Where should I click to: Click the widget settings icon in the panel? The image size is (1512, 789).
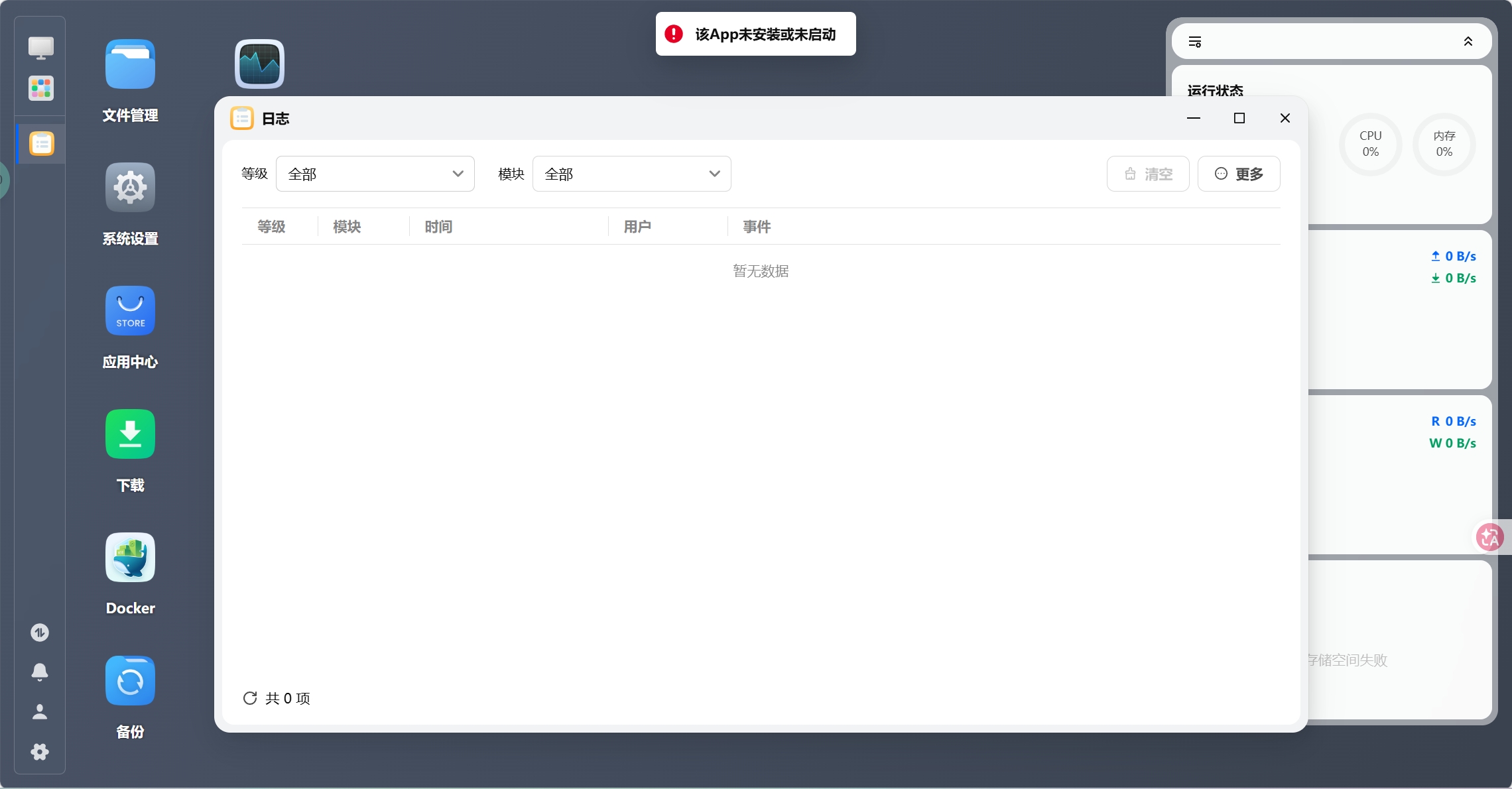click(1195, 42)
